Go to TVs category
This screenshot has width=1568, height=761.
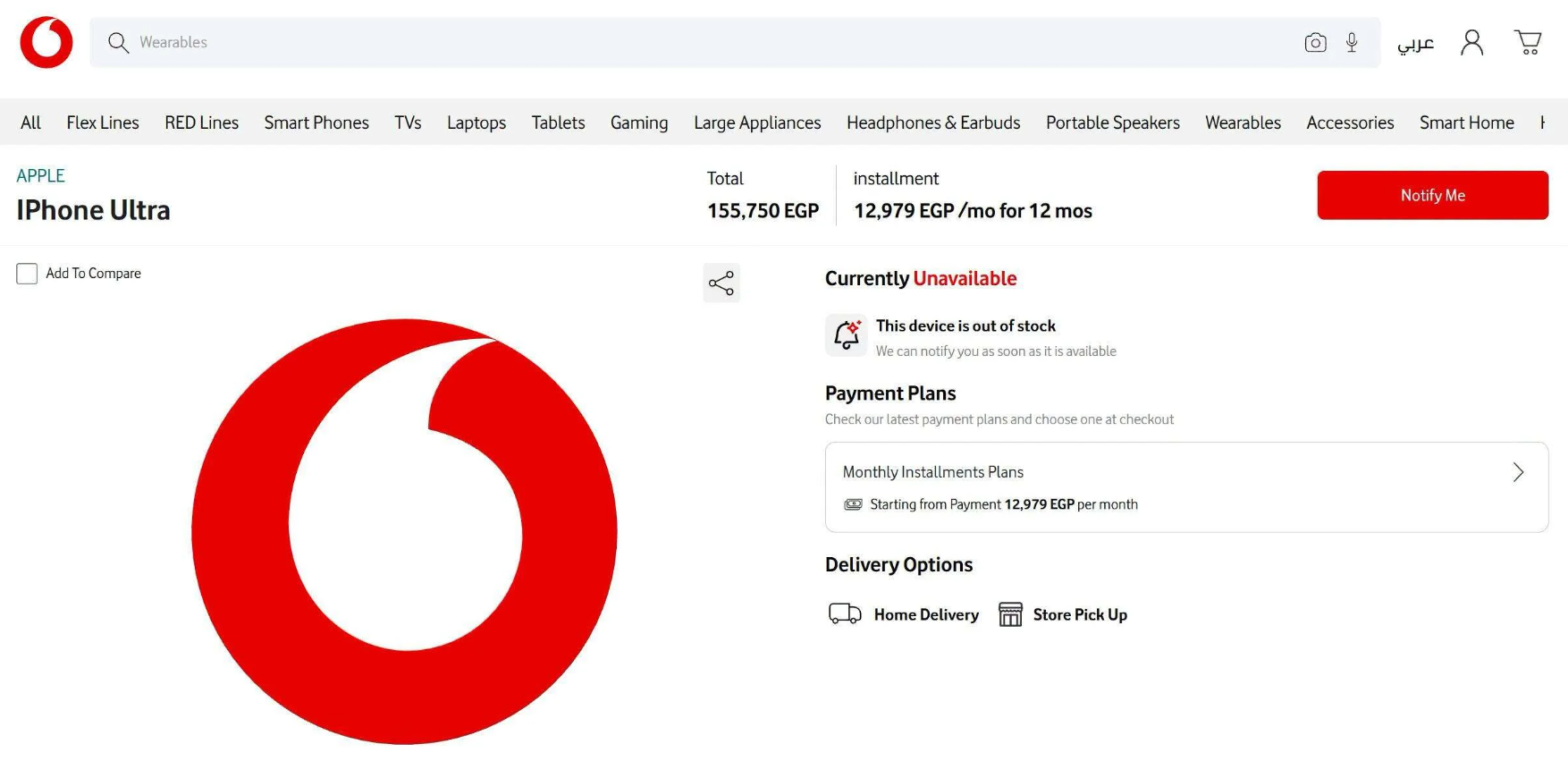pyautogui.click(x=408, y=123)
